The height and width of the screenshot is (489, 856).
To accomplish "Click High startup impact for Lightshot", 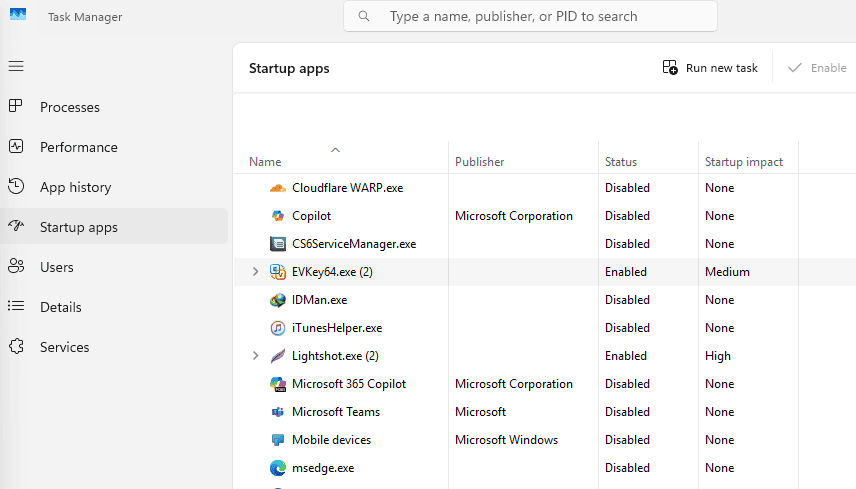I will point(717,356).
